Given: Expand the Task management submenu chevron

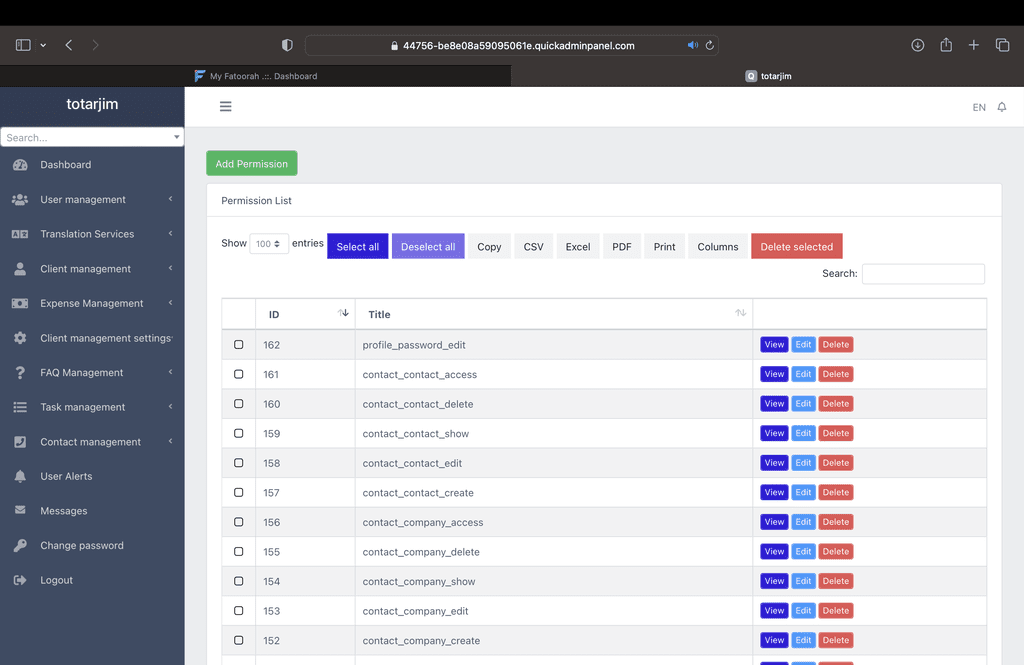Looking at the screenshot, I should point(170,406).
